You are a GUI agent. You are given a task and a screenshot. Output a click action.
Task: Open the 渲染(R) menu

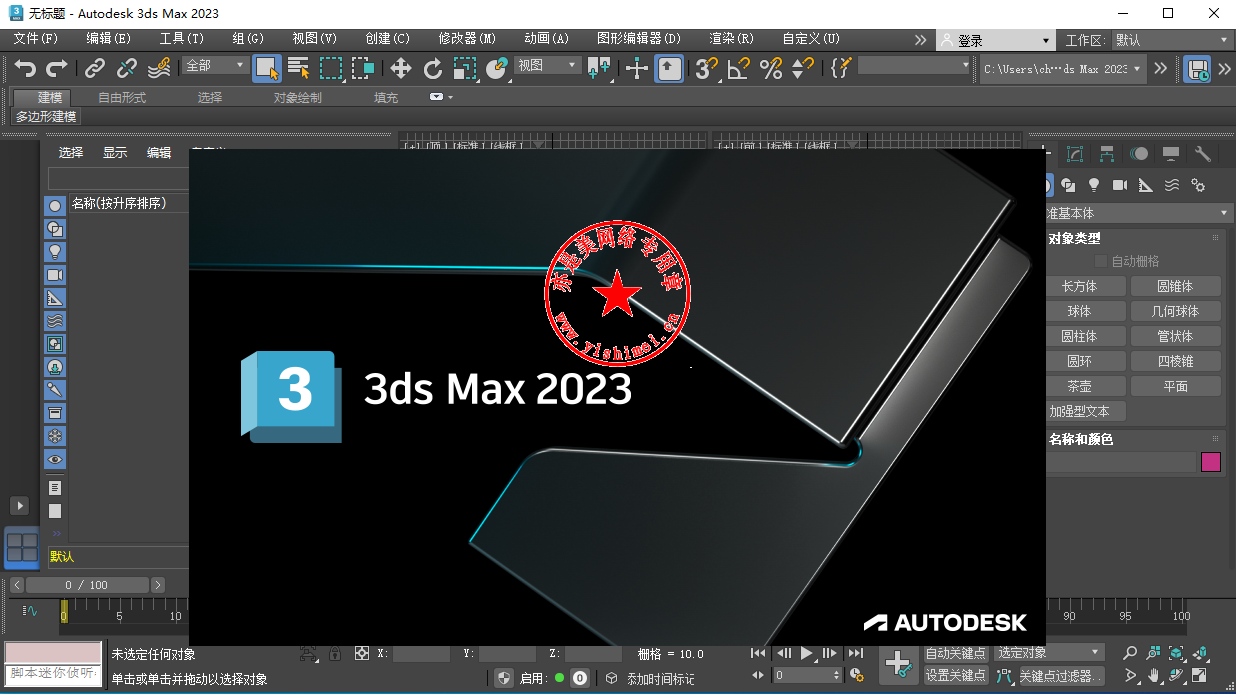click(x=732, y=39)
